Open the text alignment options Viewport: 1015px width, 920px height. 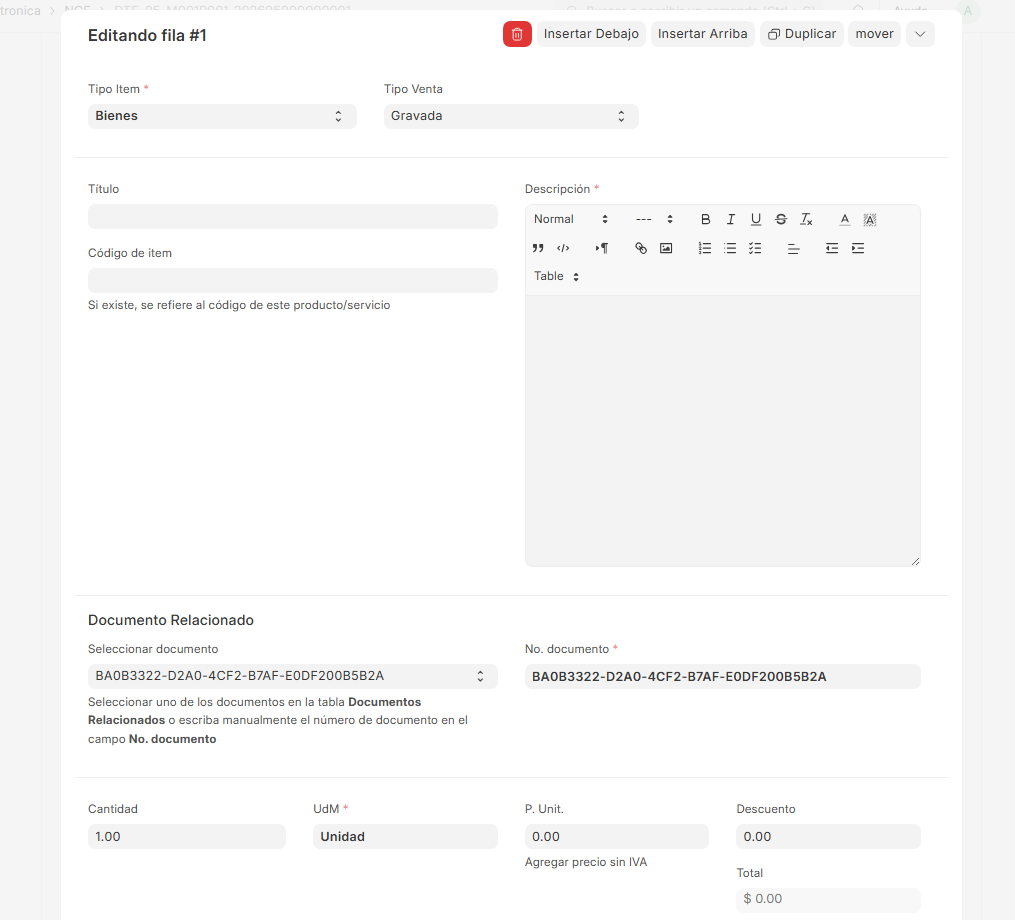coord(794,248)
